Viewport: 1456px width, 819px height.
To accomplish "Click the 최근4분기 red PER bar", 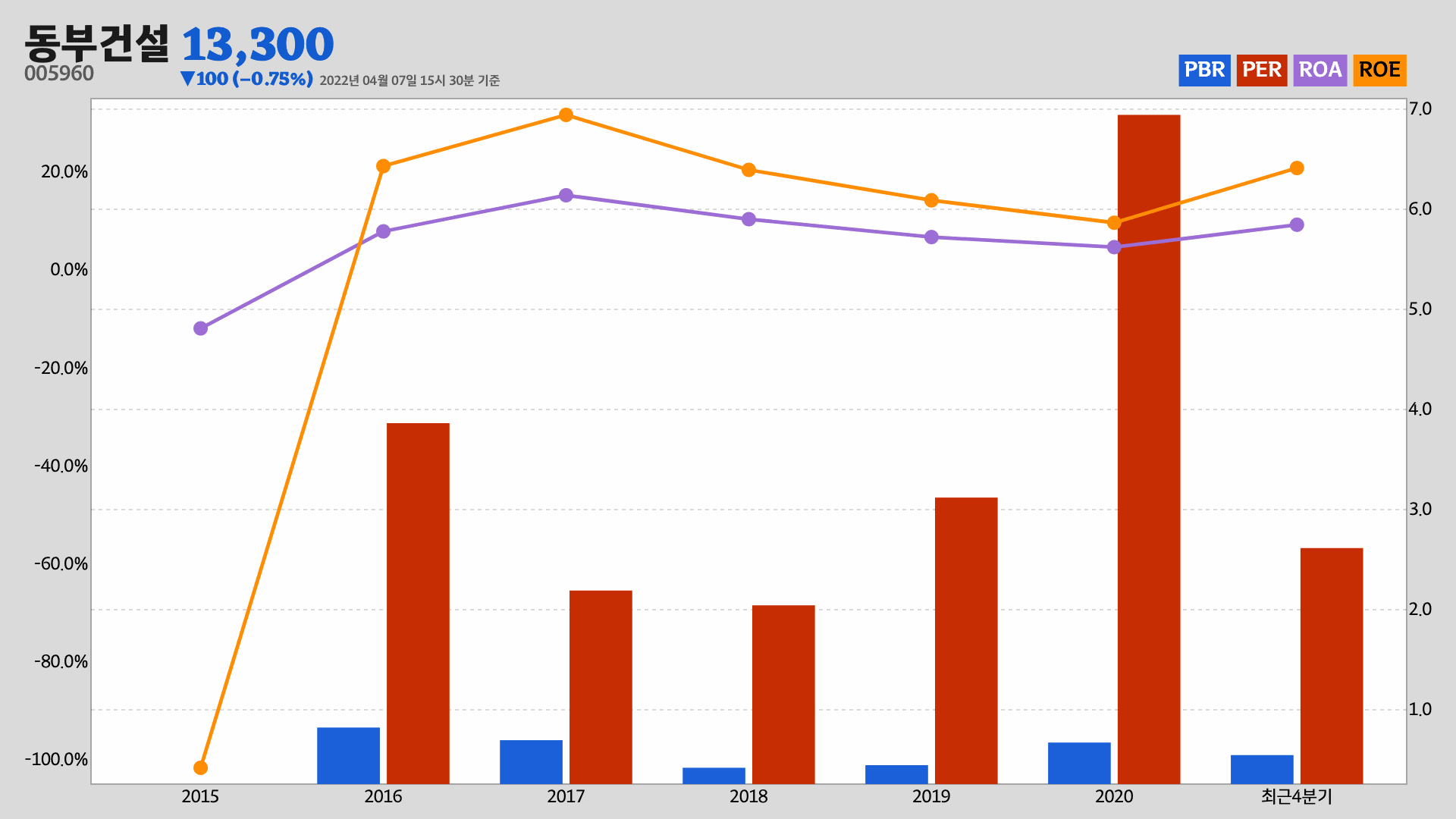I will (x=1332, y=665).
